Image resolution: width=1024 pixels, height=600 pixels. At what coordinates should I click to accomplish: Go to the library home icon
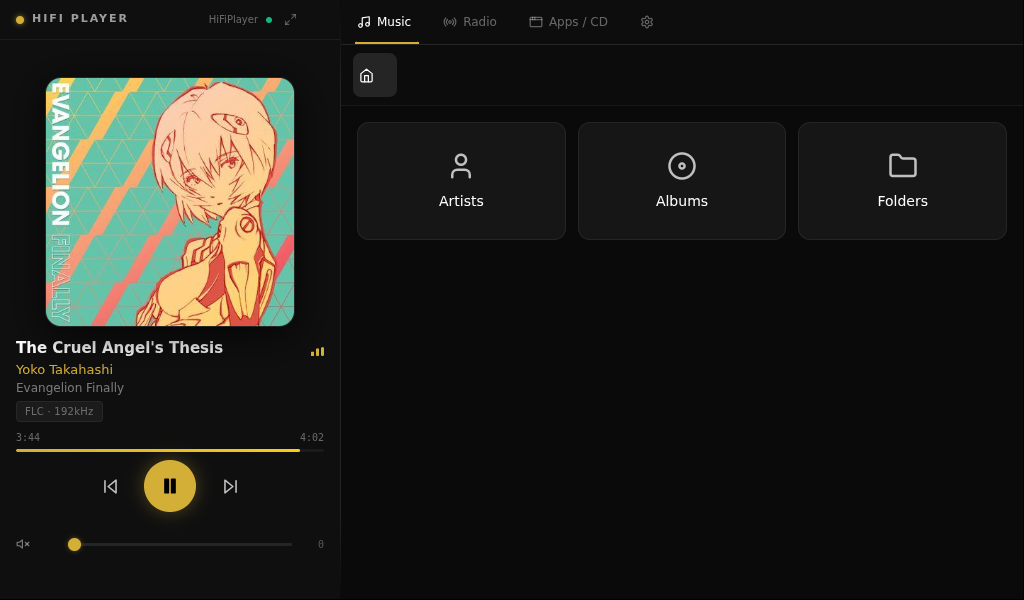[375, 75]
